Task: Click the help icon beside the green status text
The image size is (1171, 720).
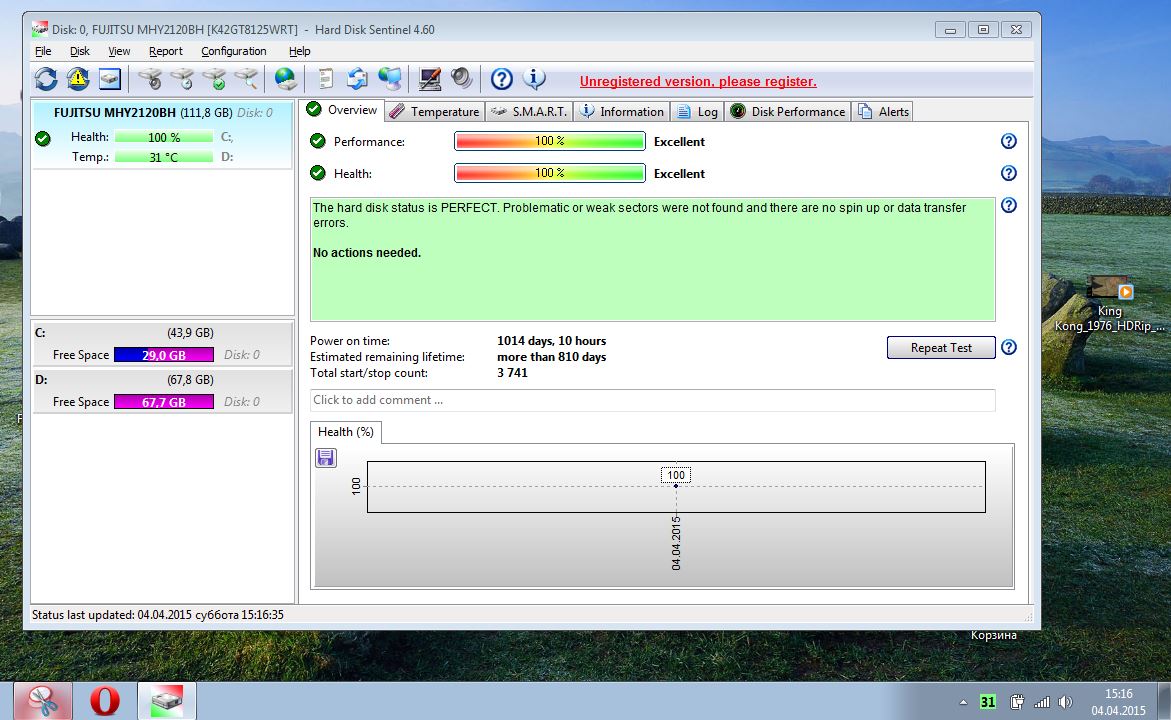Action: (x=1008, y=205)
